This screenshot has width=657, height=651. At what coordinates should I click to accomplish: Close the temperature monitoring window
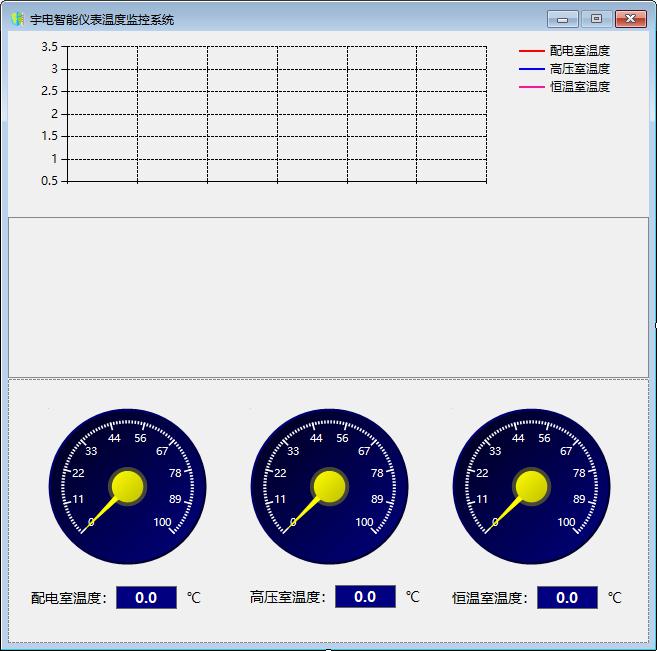630,19
